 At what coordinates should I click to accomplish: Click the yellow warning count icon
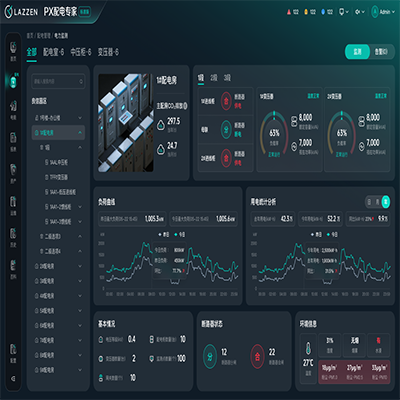[x=306, y=12]
